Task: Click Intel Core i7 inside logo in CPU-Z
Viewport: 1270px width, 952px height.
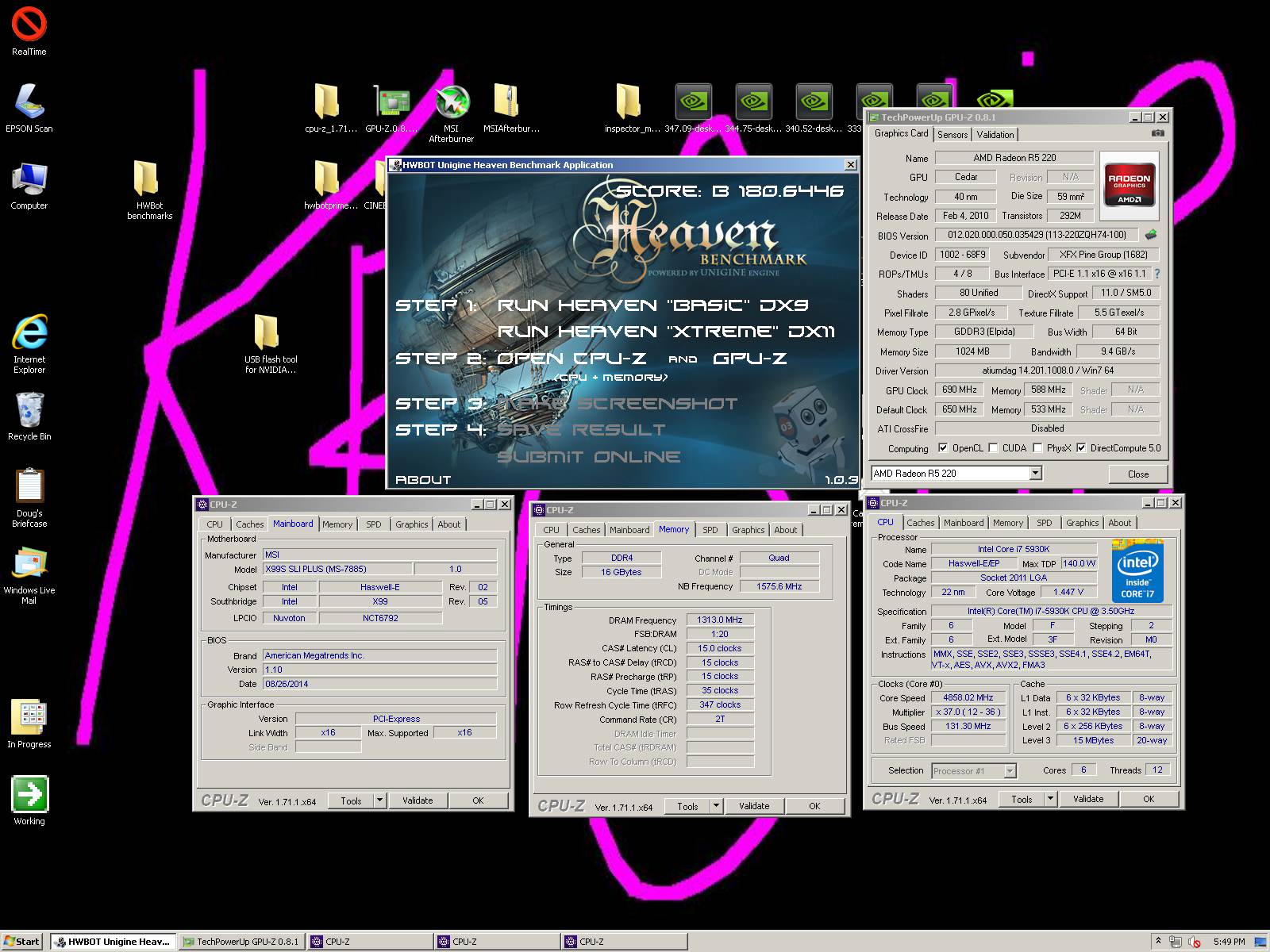Action: point(1137,571)
